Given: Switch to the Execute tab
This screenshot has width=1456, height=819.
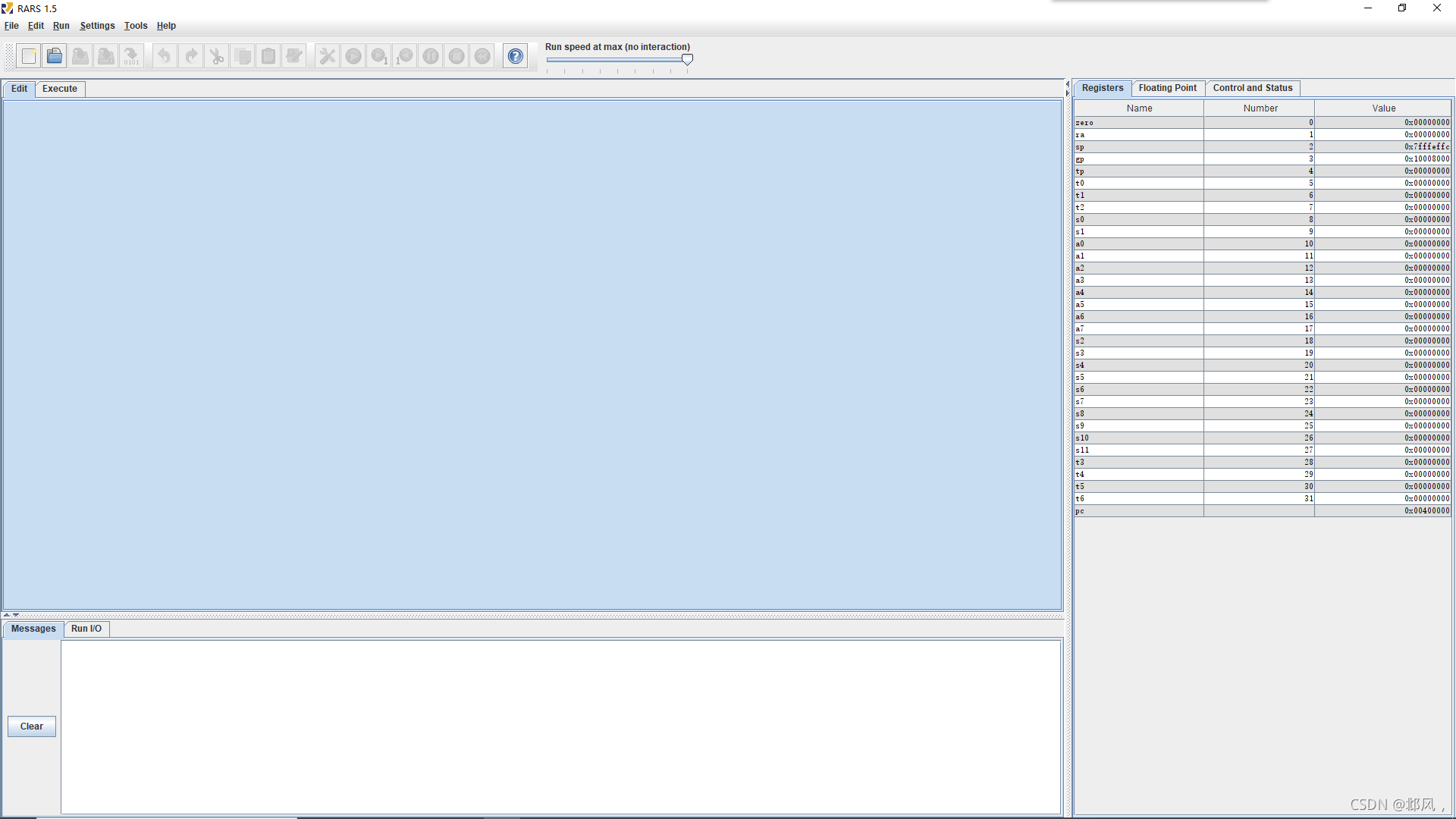Looking at the screenshot, I should pos(58,88).
